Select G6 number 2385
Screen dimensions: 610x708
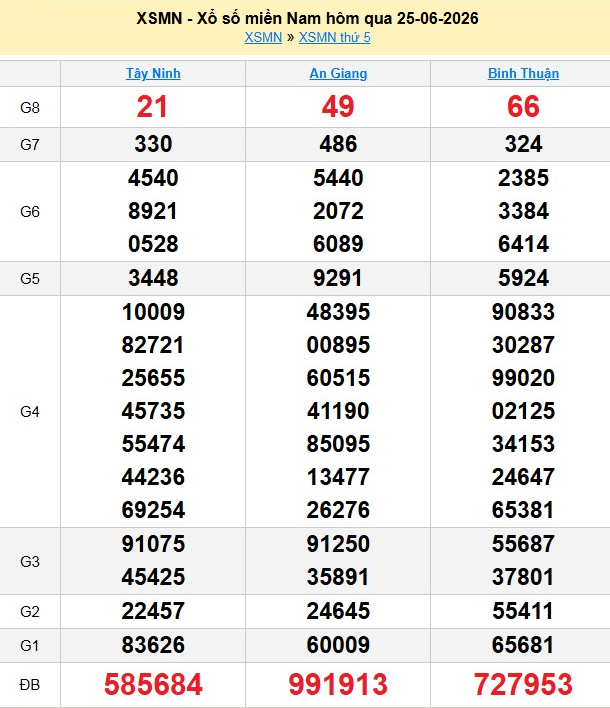click(523, 178)
